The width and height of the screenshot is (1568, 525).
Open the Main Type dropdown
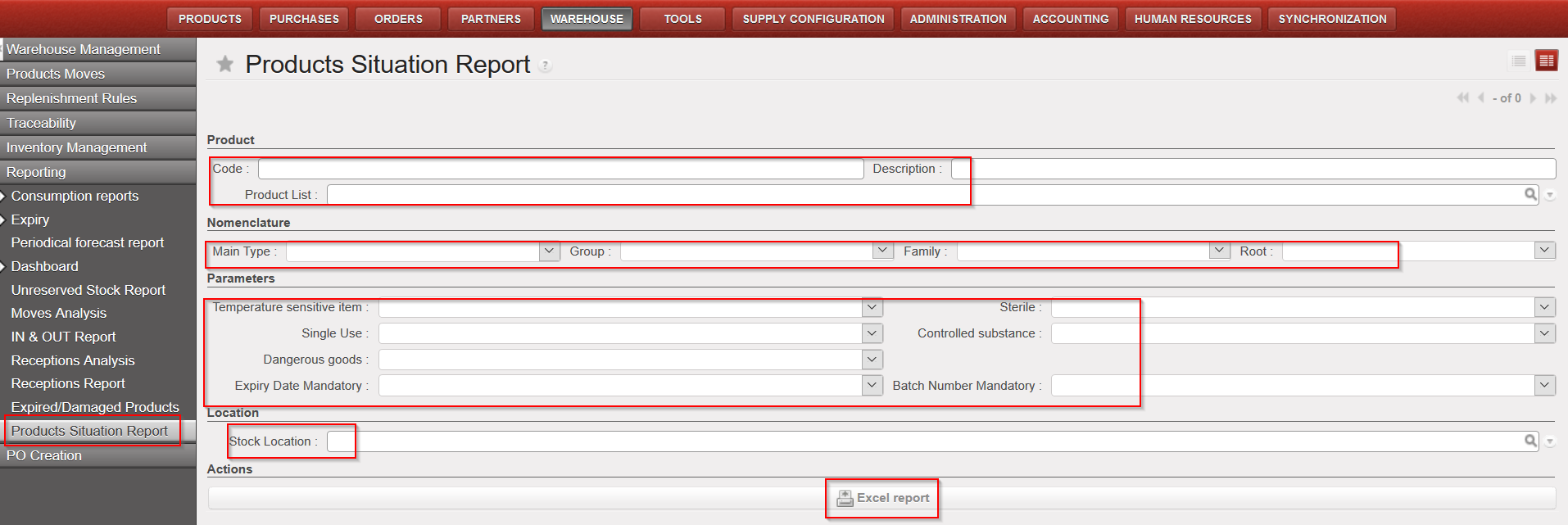[x=549, y=251]
